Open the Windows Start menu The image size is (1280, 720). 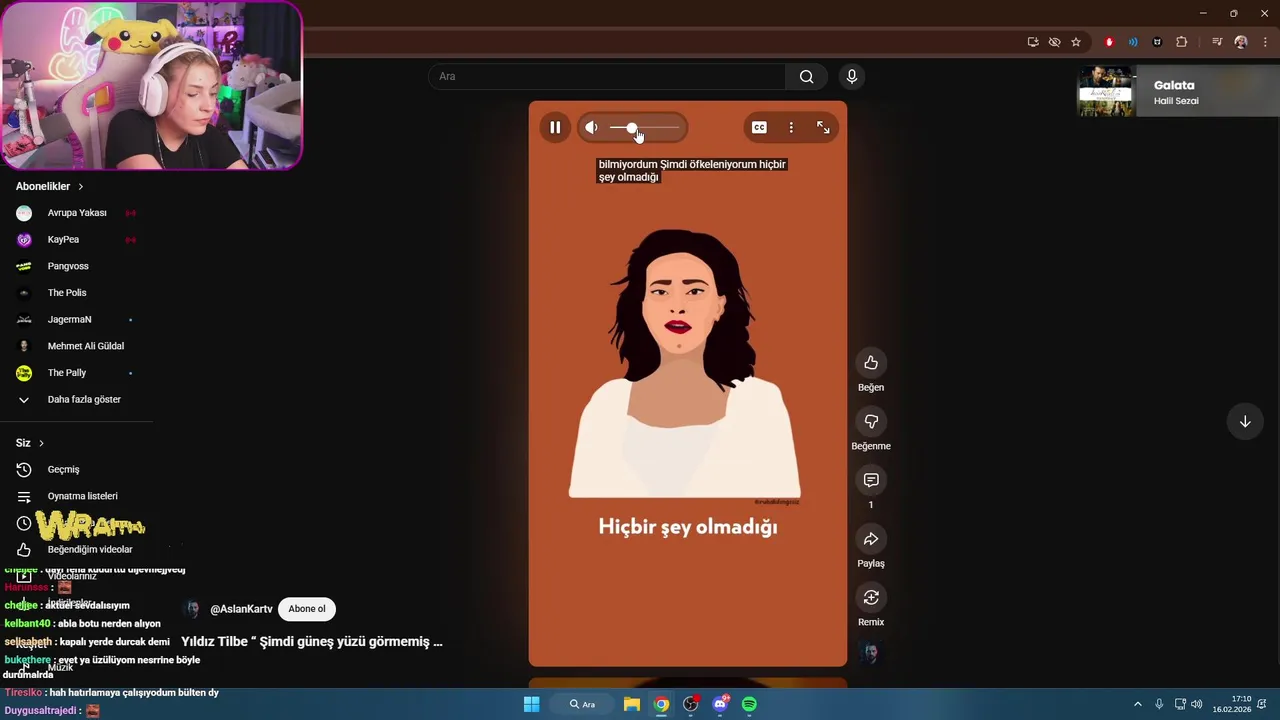point(532,704)
